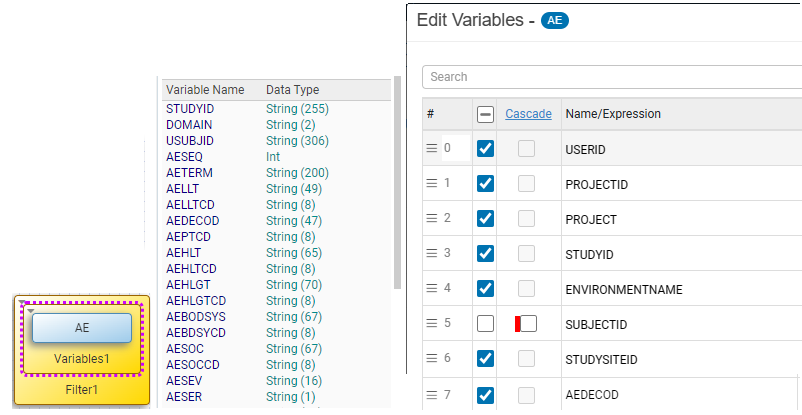Screen dimensions: 802x415
Task: Toggle the Cascade checkbox for AEDECOD
Action: click(526, 395)
